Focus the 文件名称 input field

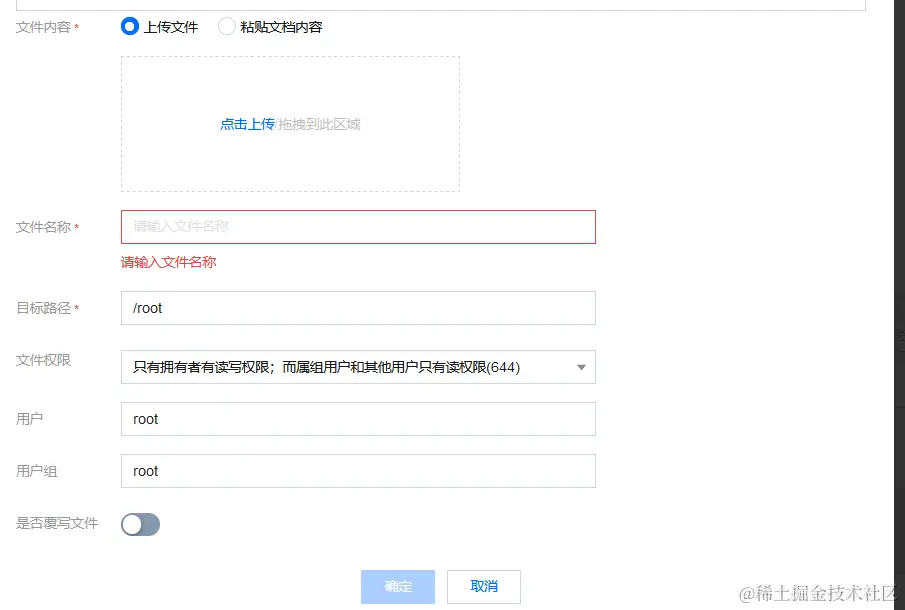point(358,227)
